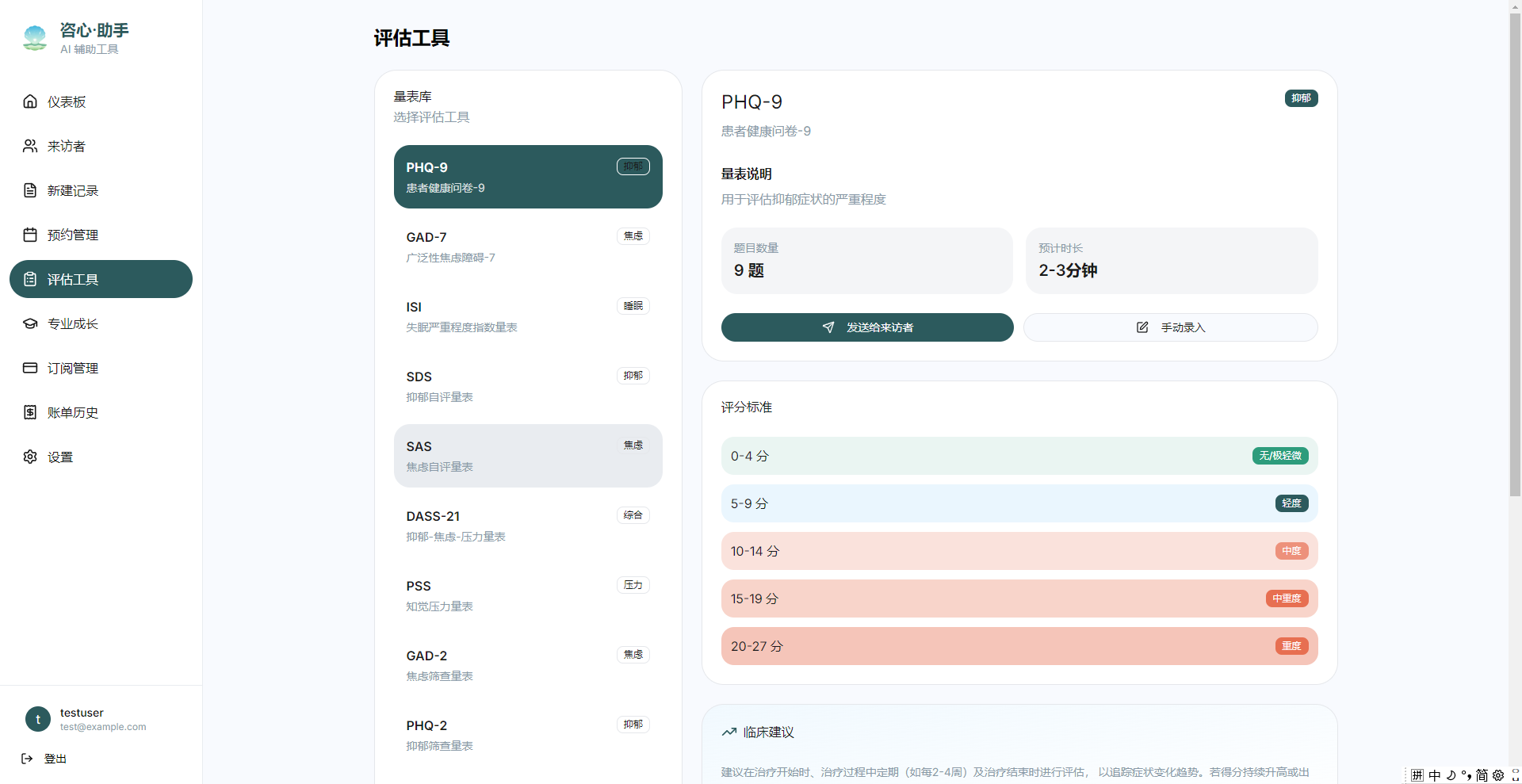Choose the ISI insomnia scale
Viewport: 1522px width, 784px height.
[x=528, y=316]
